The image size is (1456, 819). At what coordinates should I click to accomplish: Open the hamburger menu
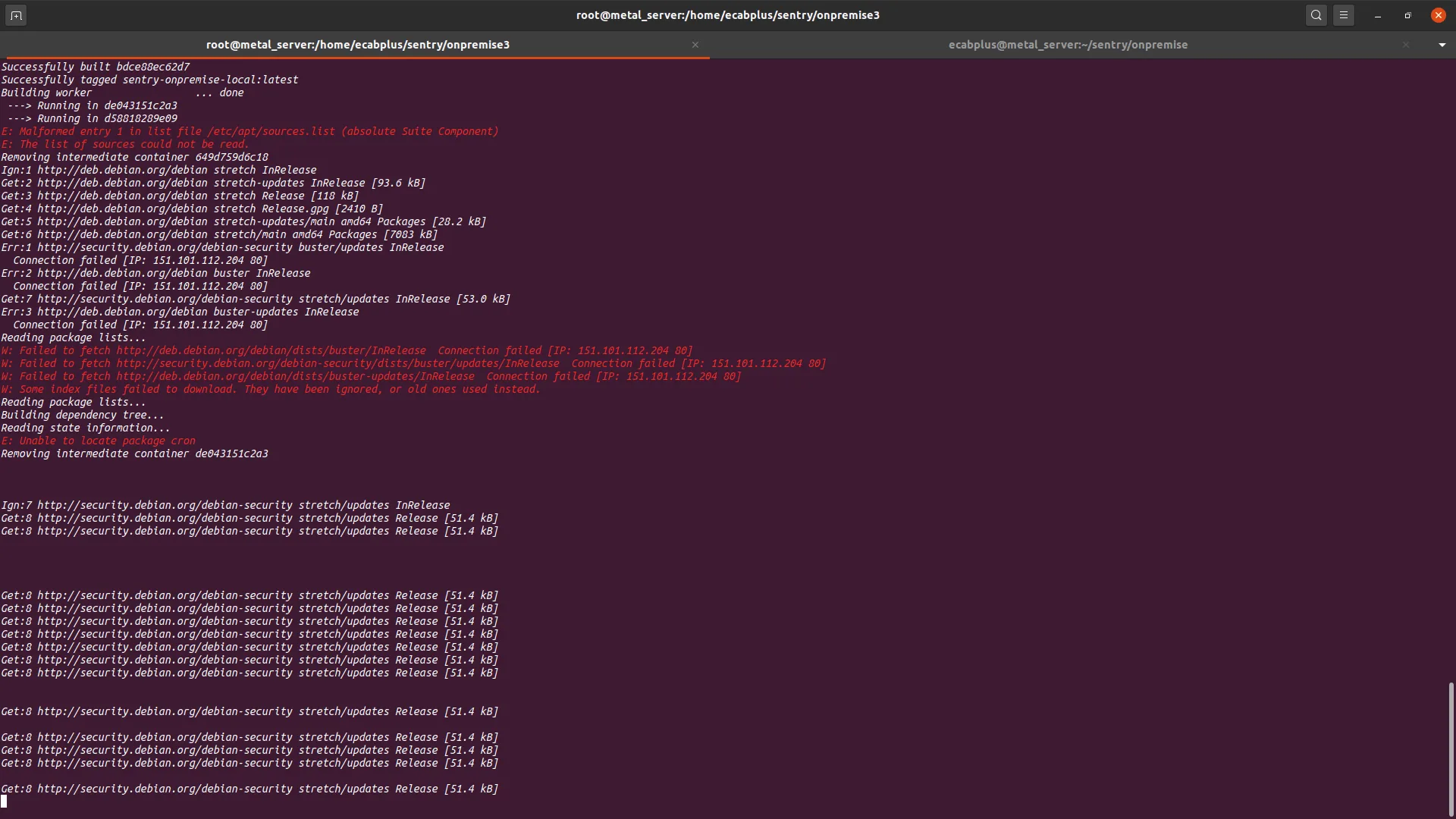pyautogui.click(x=1344, y=15)
